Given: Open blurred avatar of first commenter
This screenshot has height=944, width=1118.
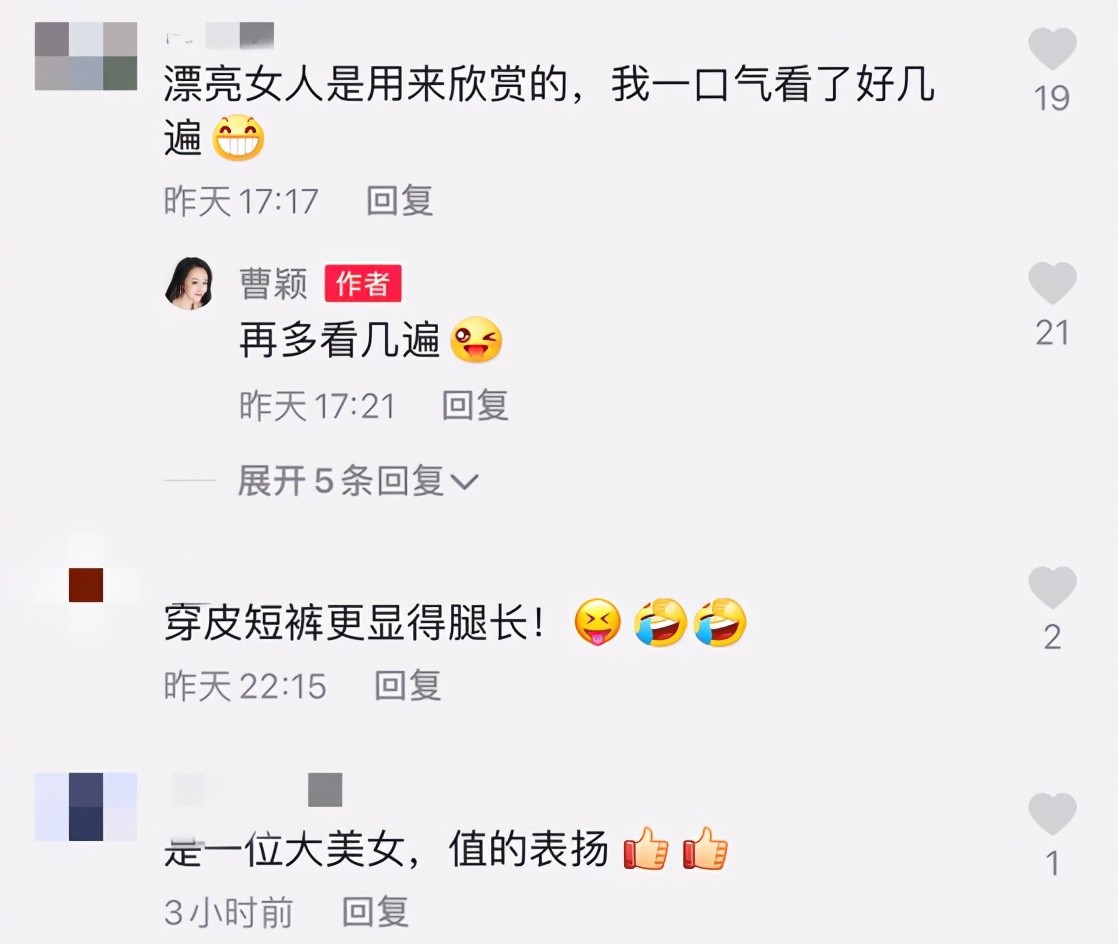Looking at the screenshot, I should tap(86, 56).
